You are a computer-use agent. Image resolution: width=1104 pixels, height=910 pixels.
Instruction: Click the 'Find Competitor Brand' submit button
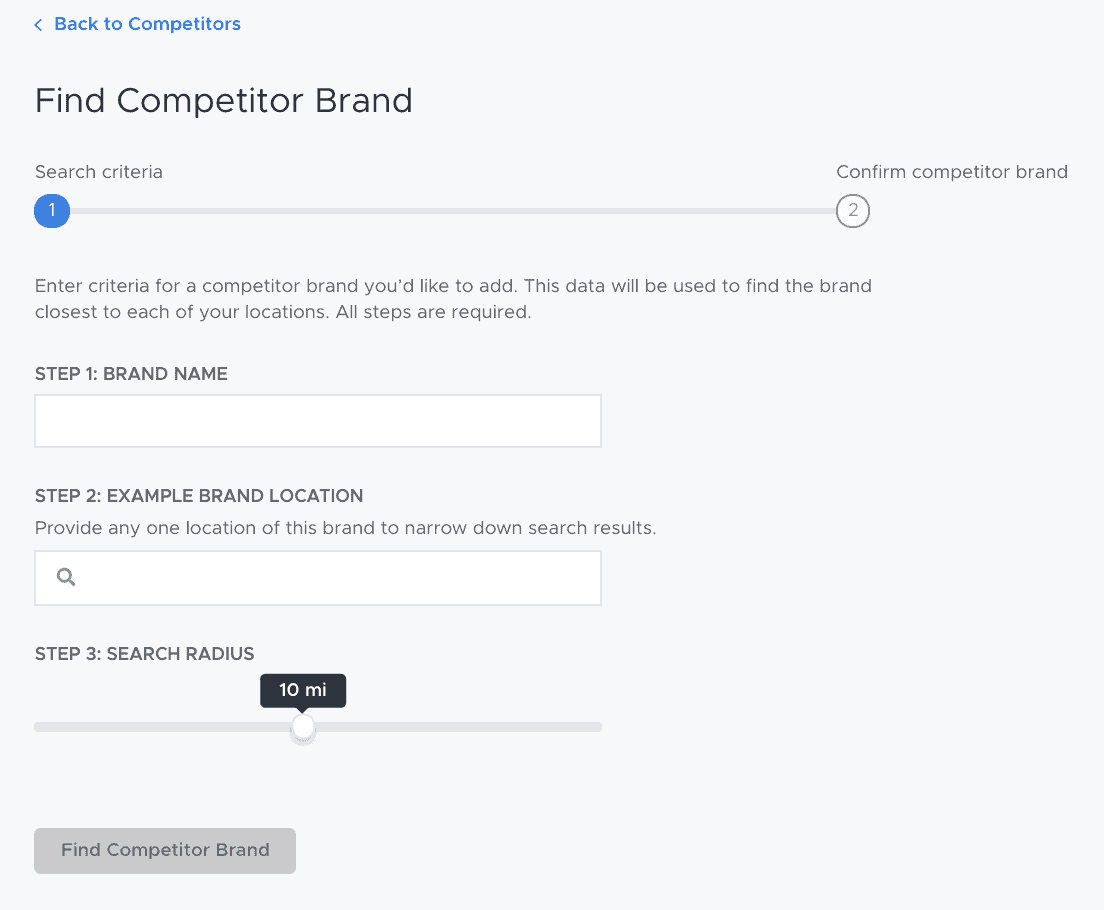pos(164,850)
